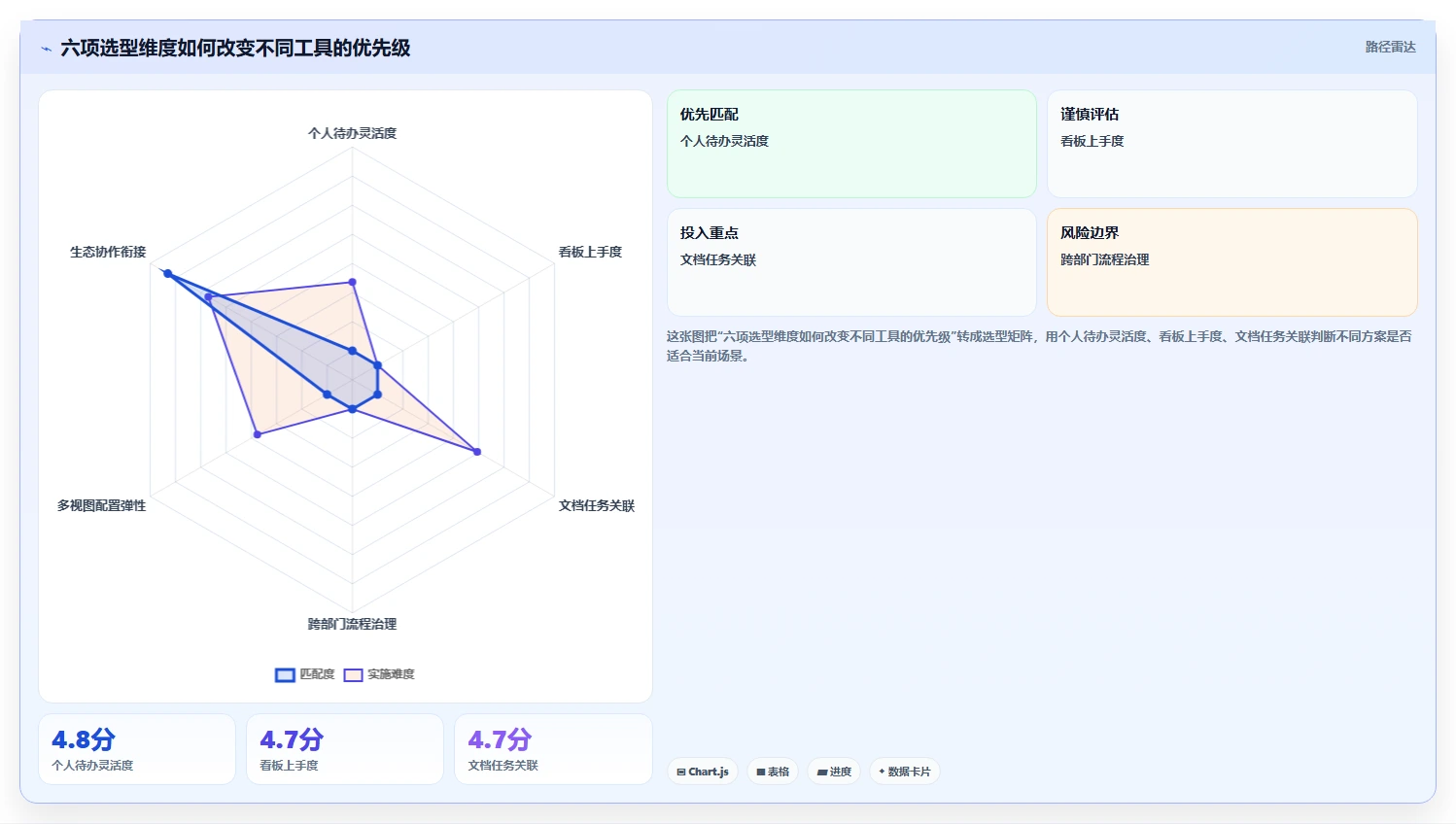Select the 优先匹配 card
Image resolution: width=1456 pixels, height=824 pixels.
click(x=851, y=144)
